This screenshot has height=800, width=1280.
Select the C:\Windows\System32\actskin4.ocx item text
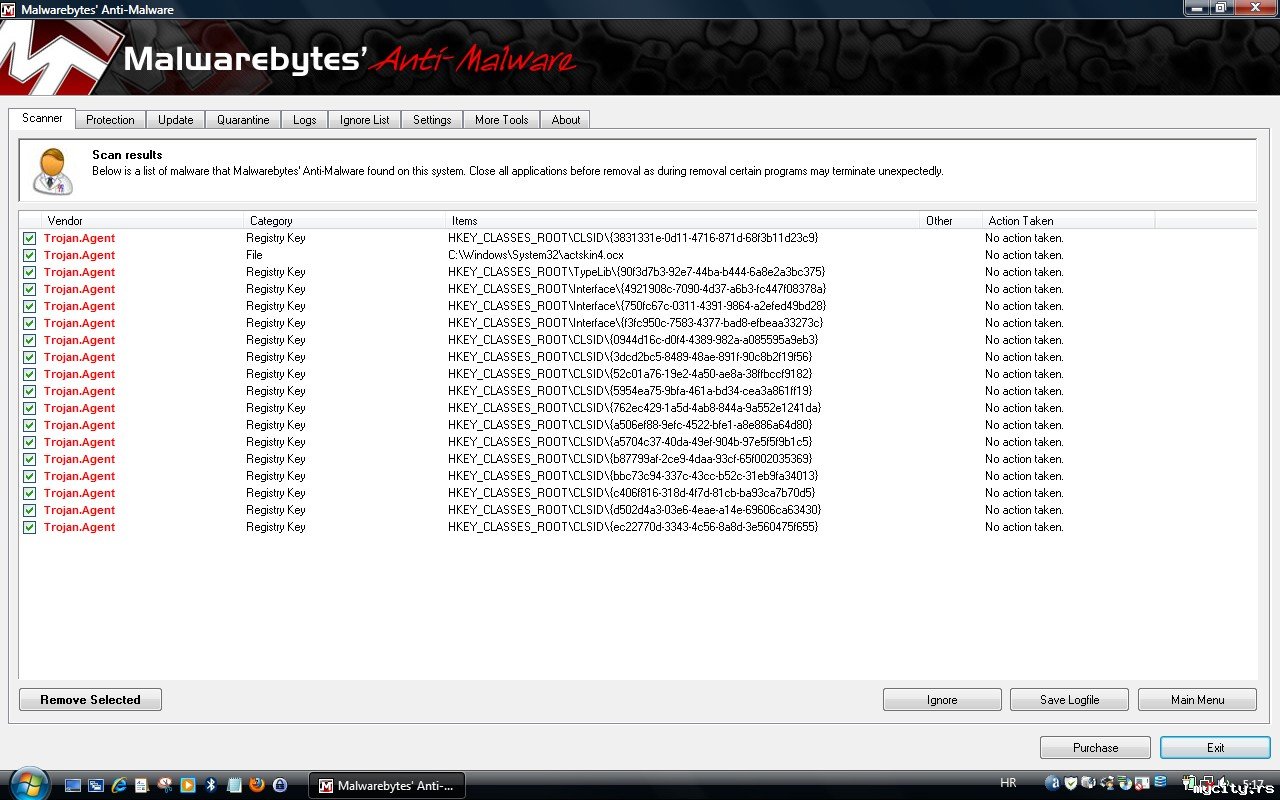(536, 255)
